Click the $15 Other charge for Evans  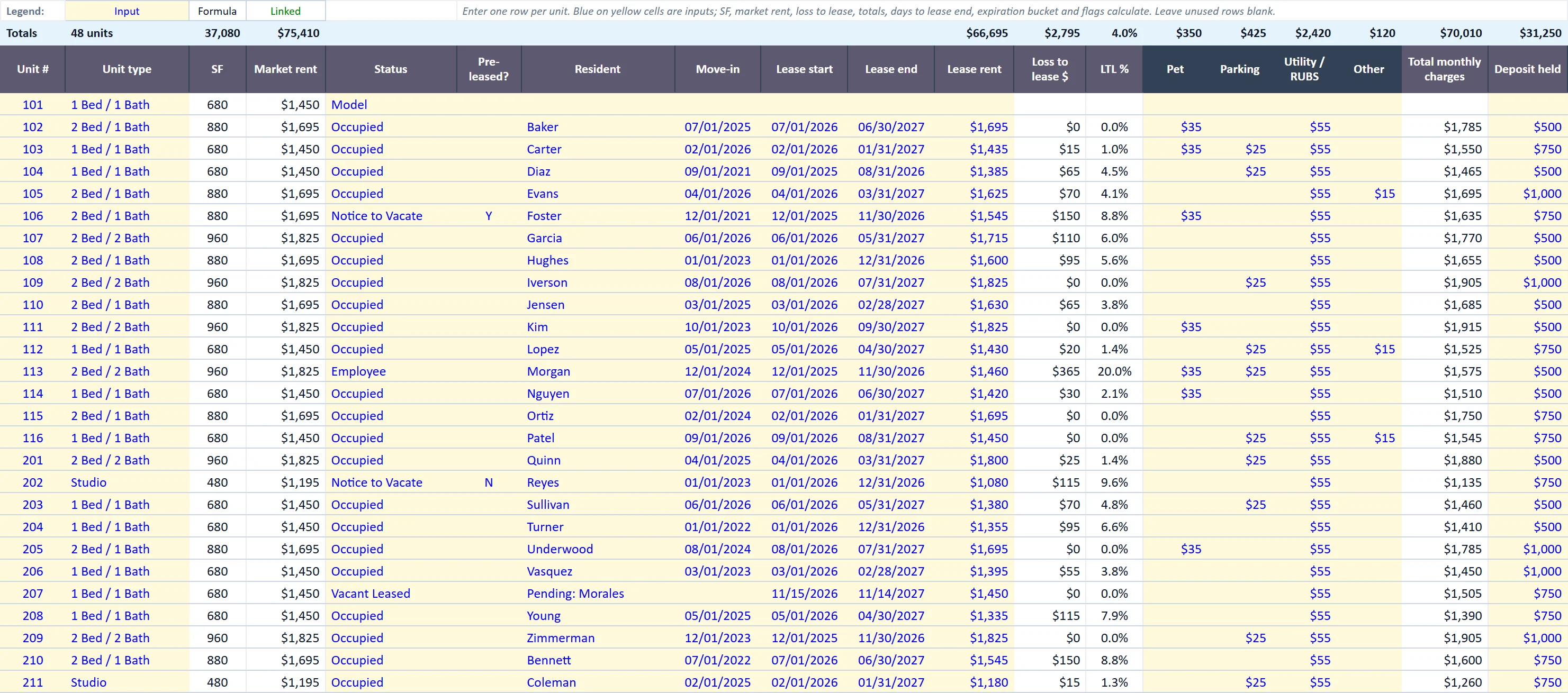click(1368, 194)
